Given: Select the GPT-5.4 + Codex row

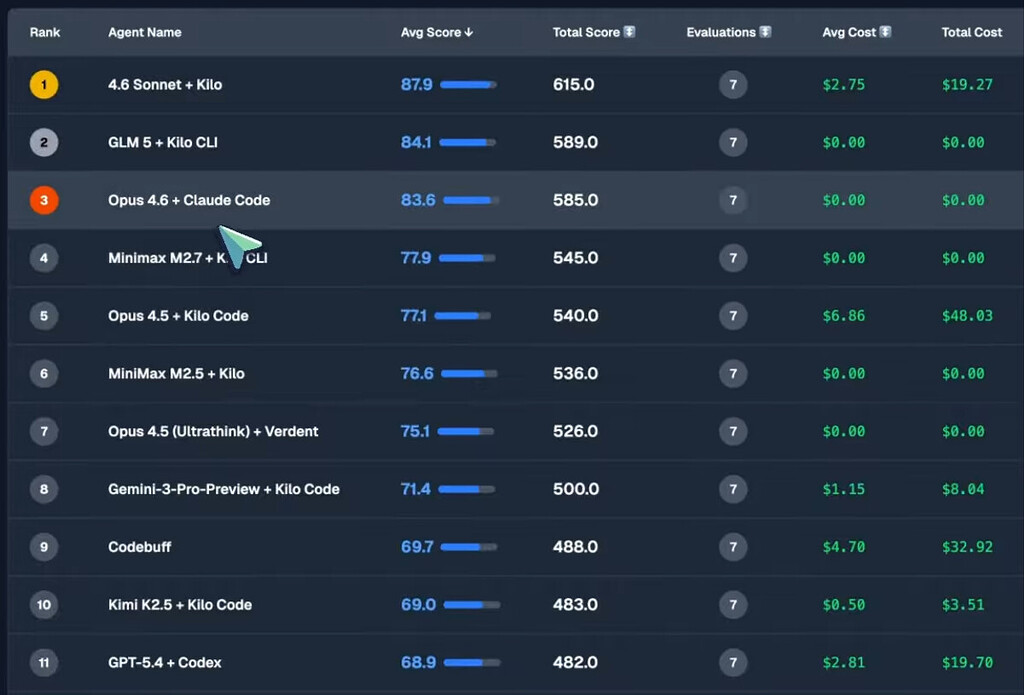Looking at the screenshot, I should click(516, 662).
